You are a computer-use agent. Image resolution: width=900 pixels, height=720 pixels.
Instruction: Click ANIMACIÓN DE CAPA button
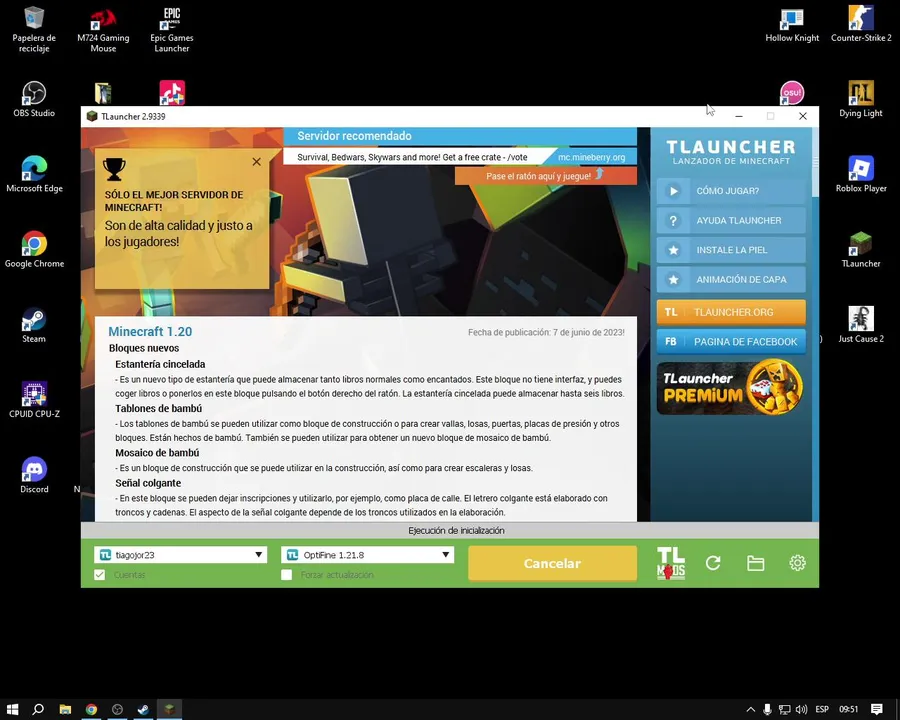731,280
